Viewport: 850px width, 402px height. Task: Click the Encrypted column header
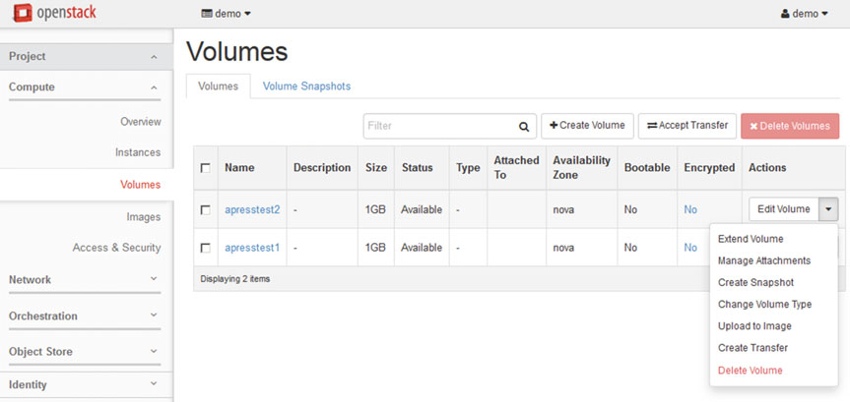(709, 168)
